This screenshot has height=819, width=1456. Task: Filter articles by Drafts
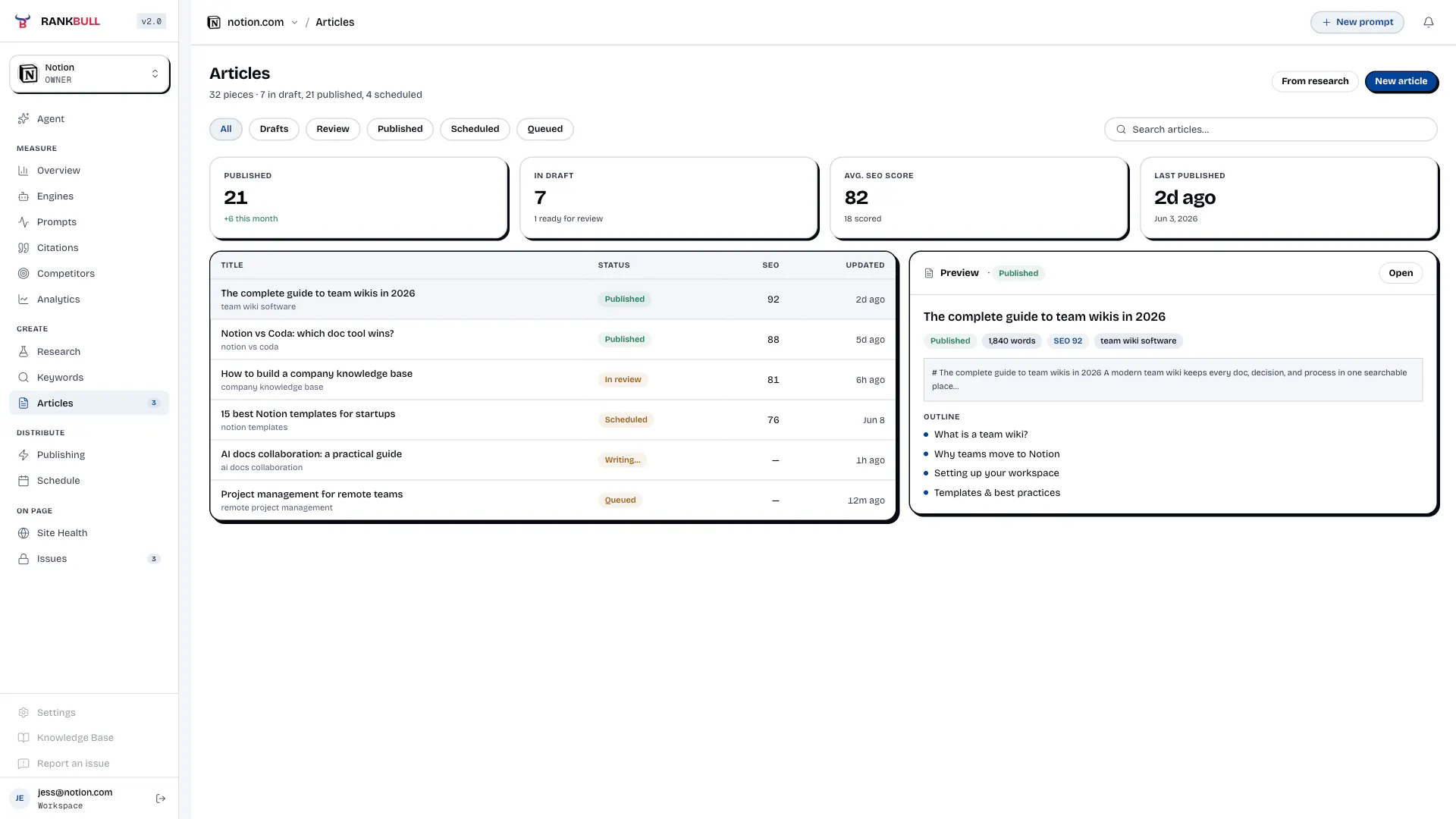(274, 129)
